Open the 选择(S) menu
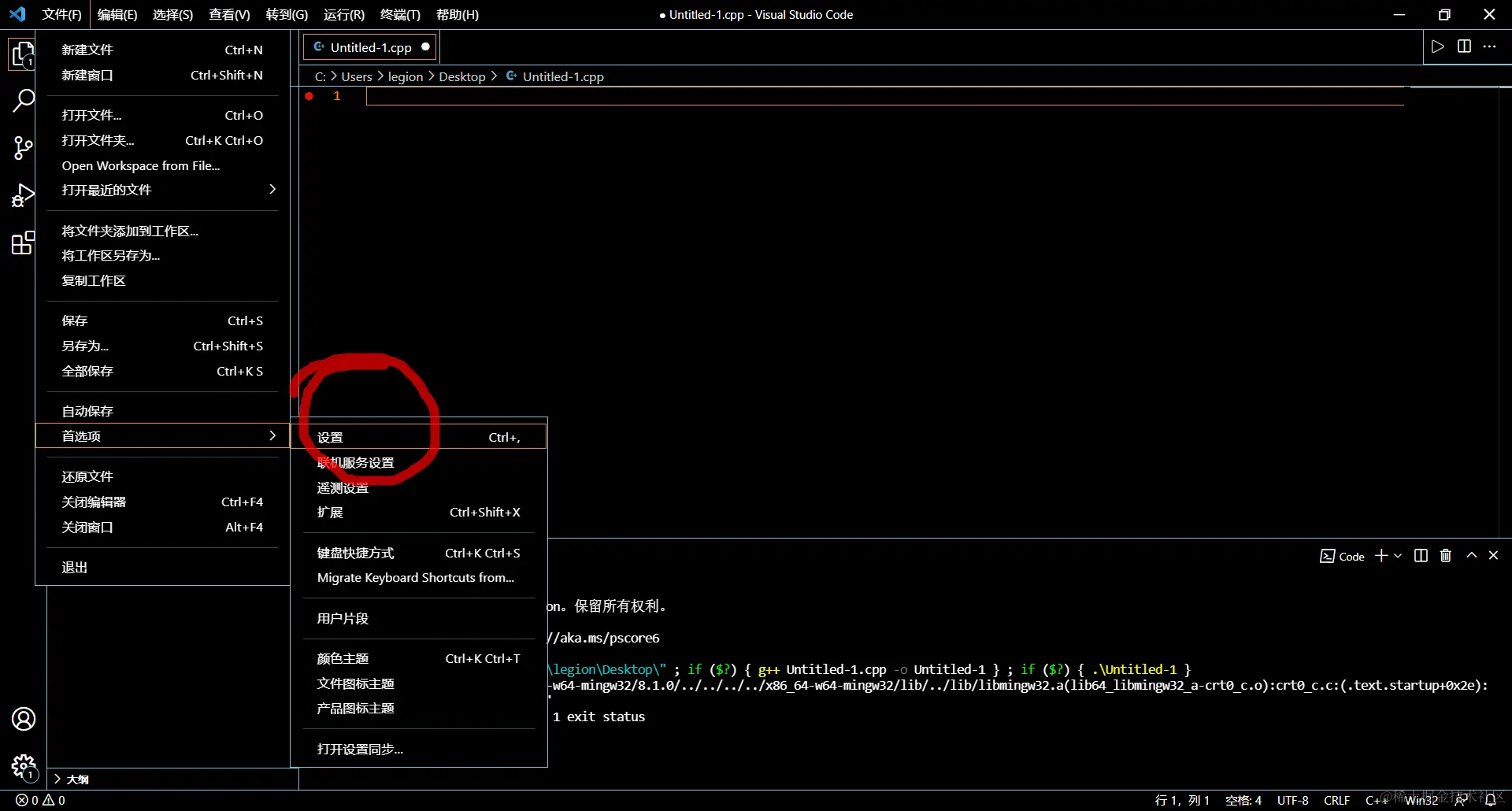1512x811 pixels. tap(172, 14)
